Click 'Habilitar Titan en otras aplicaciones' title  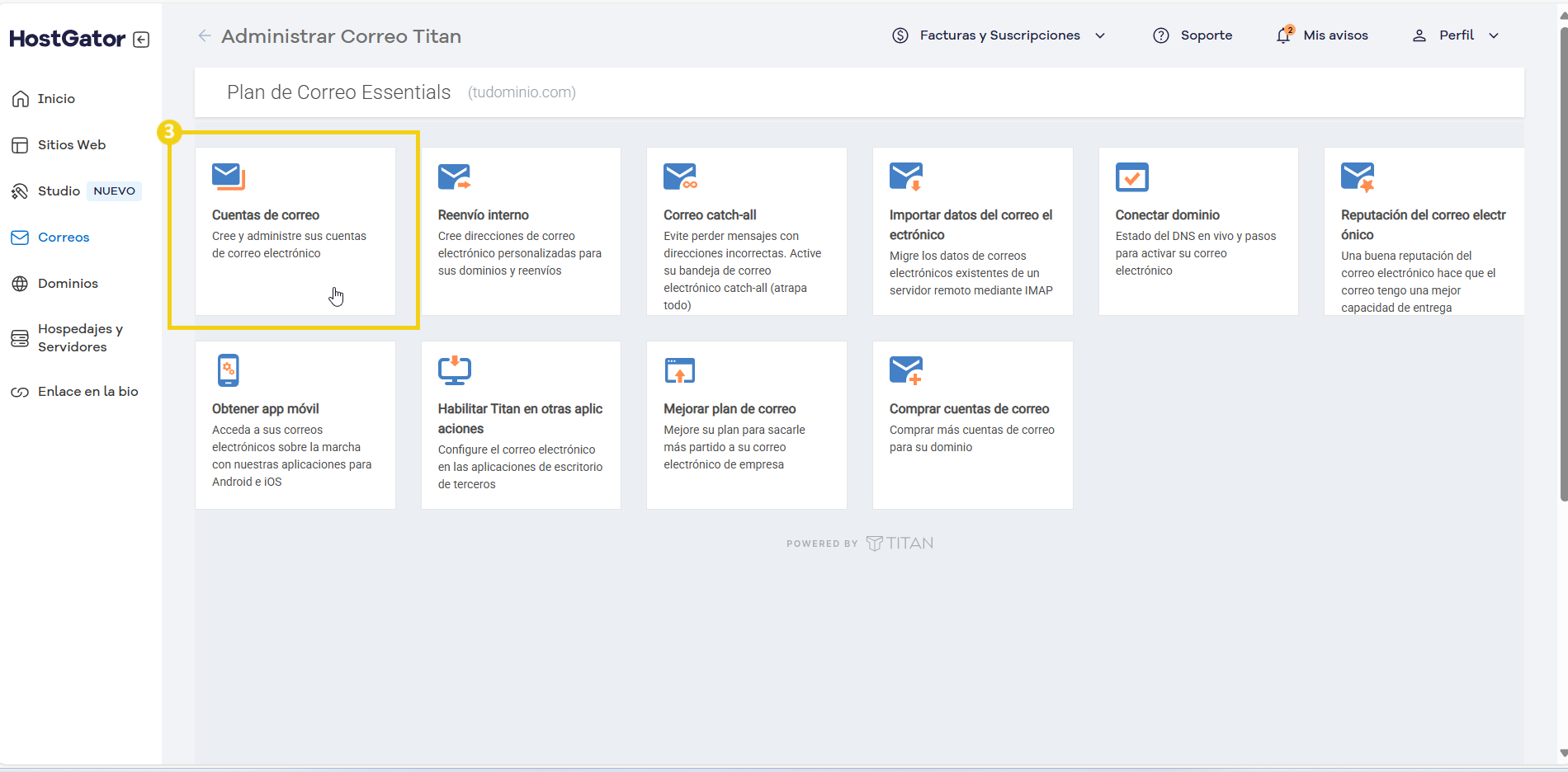click(520, 419)
